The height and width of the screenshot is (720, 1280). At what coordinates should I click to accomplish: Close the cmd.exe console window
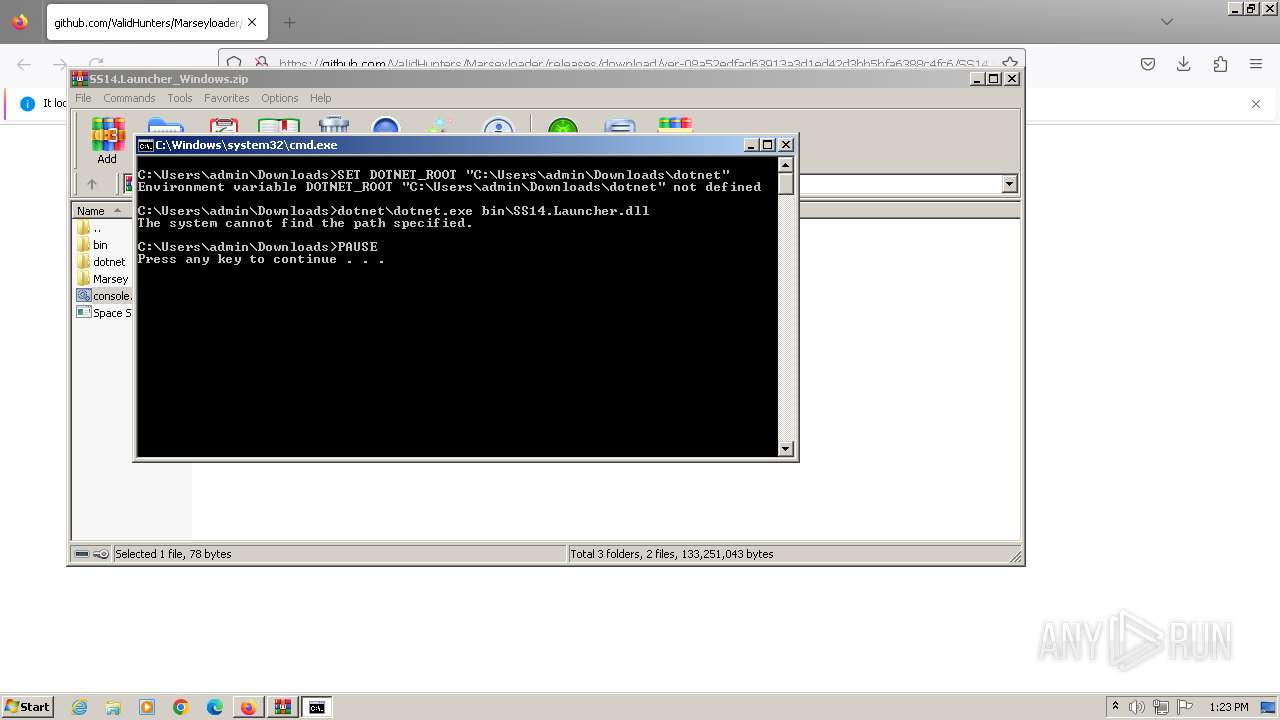click(x=786, y=145)
